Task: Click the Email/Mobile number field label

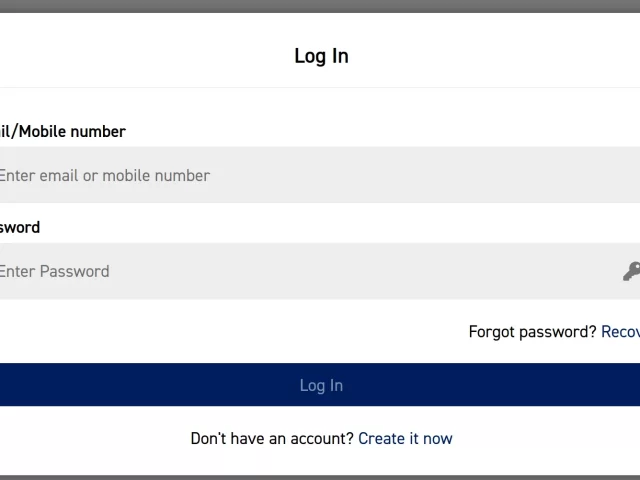Action: click(x=62, y=131)
